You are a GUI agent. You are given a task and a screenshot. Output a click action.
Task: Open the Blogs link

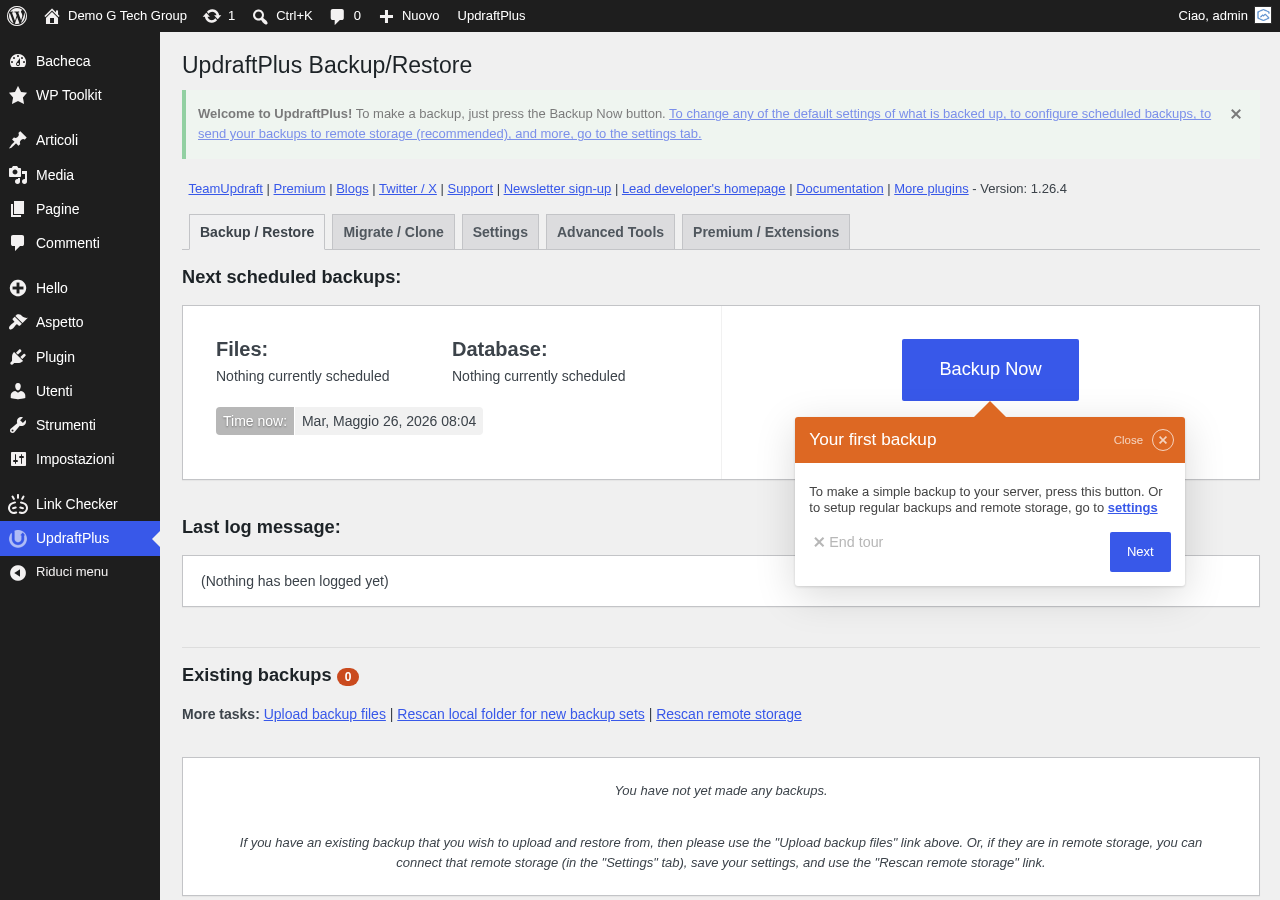[352, 188]
